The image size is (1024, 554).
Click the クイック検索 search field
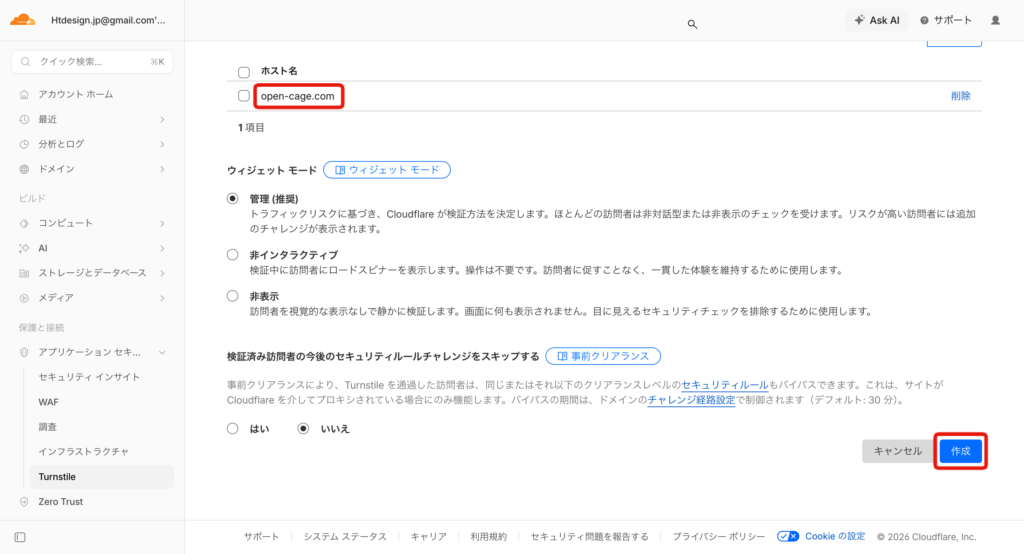[92, 62]
